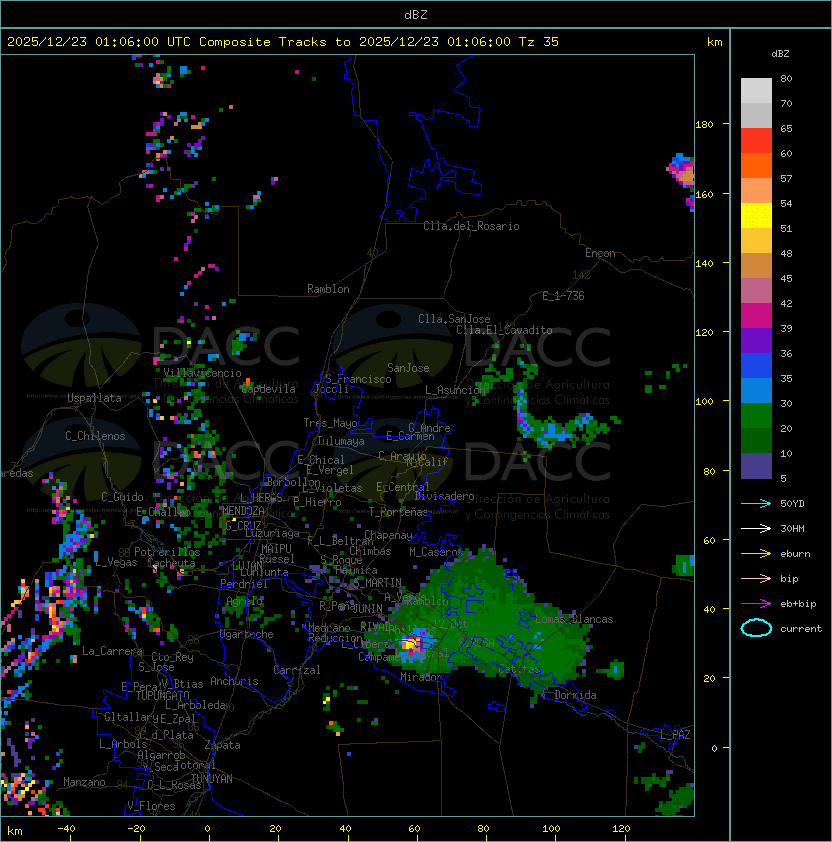The width and height of the screenshot is (832, 842).
Task: Click the 'Villavicencio' map label
Action: [x=202, y=373]
